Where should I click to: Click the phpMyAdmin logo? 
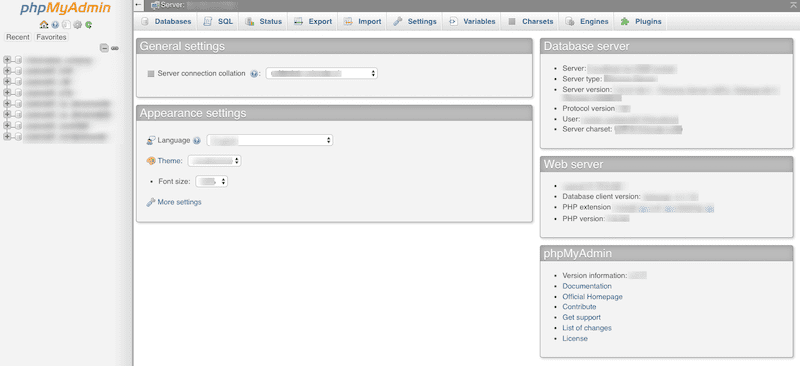65,9
